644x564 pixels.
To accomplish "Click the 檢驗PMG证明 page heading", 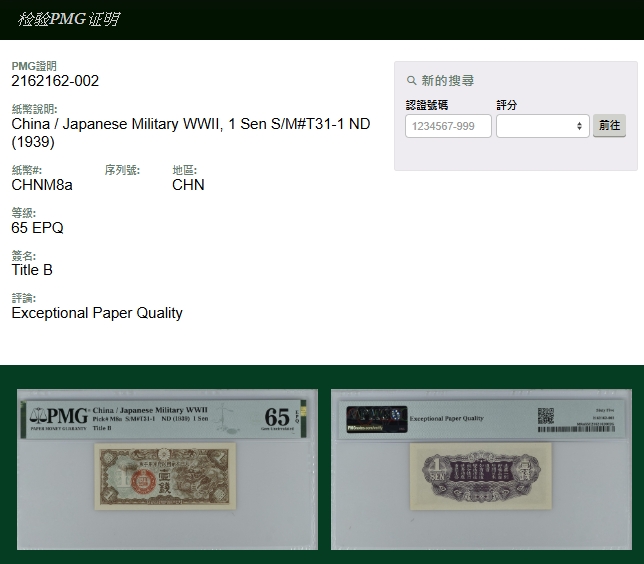I will [69, 19].
